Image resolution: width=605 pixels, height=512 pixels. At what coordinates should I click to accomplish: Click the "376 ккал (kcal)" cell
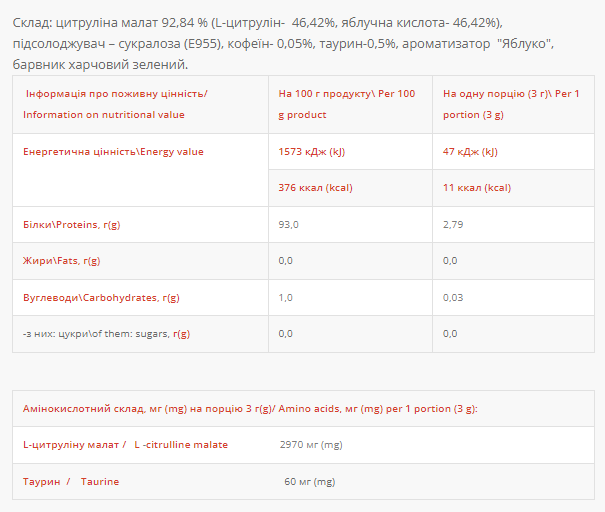click(x=315, y=188)
